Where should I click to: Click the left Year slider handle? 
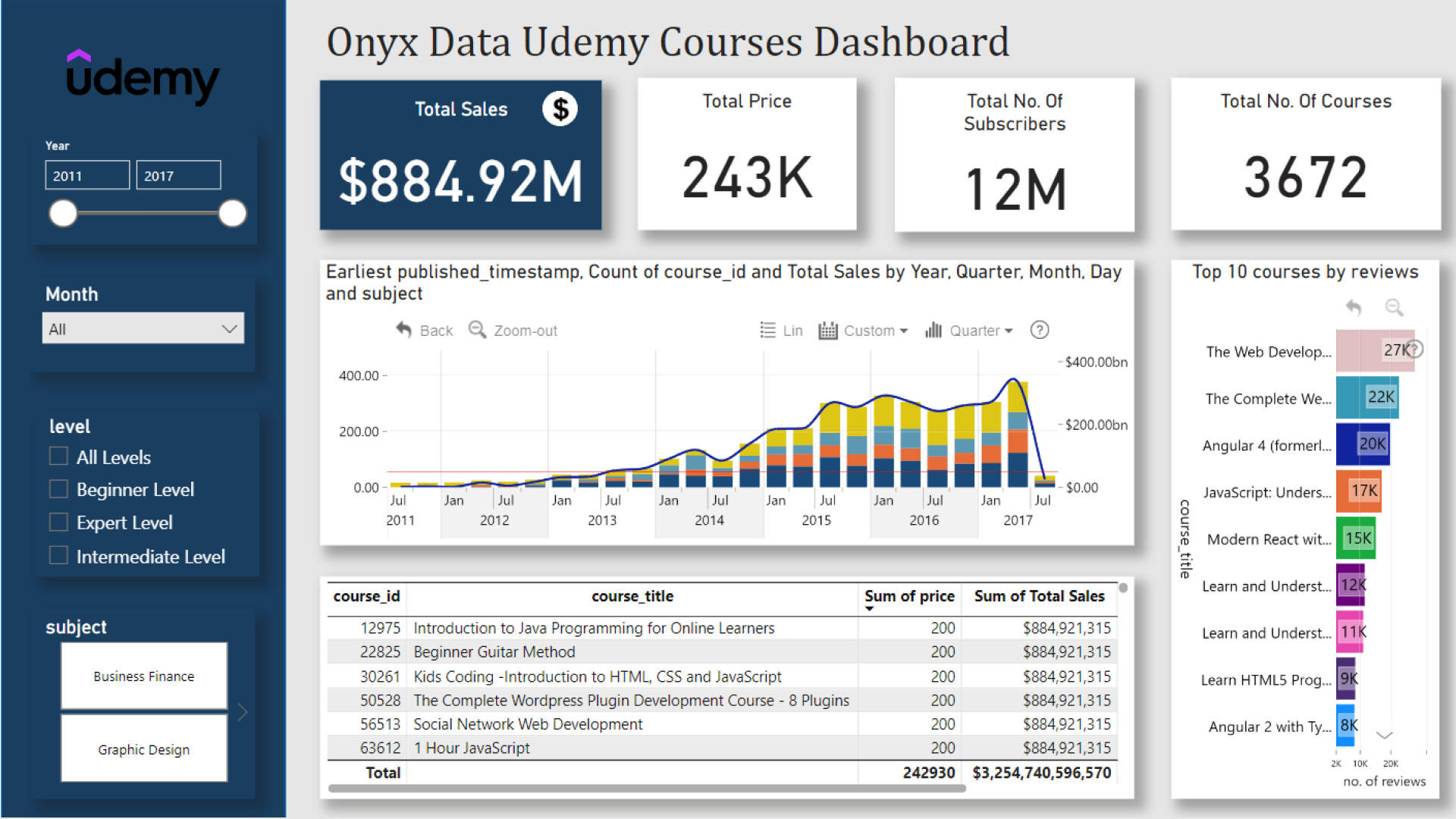[63, 213]
